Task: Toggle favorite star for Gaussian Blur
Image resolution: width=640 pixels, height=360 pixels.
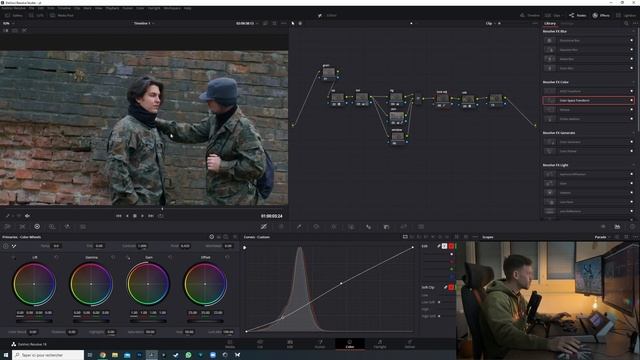Action: tap(631, 50)
